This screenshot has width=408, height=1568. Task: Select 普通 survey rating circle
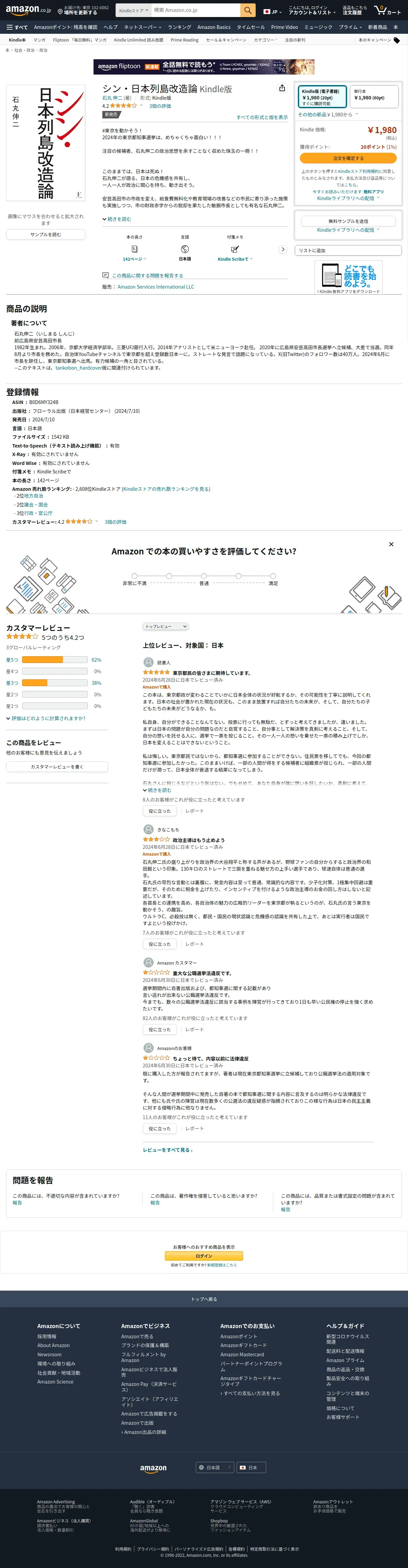click(x=204, y=576)
